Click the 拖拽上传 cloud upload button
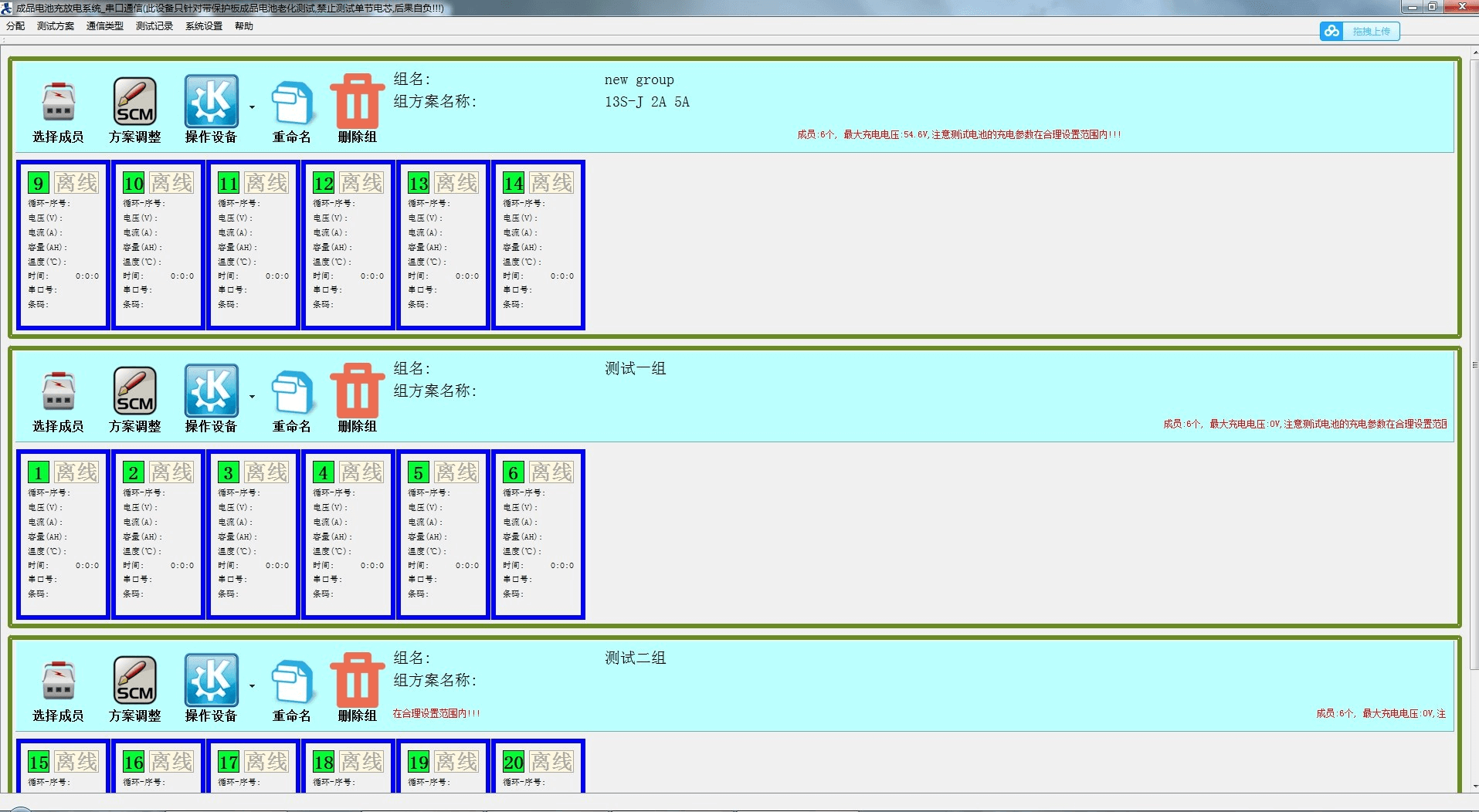The width and height of the screenshot is (1479, 812). 1360,32
